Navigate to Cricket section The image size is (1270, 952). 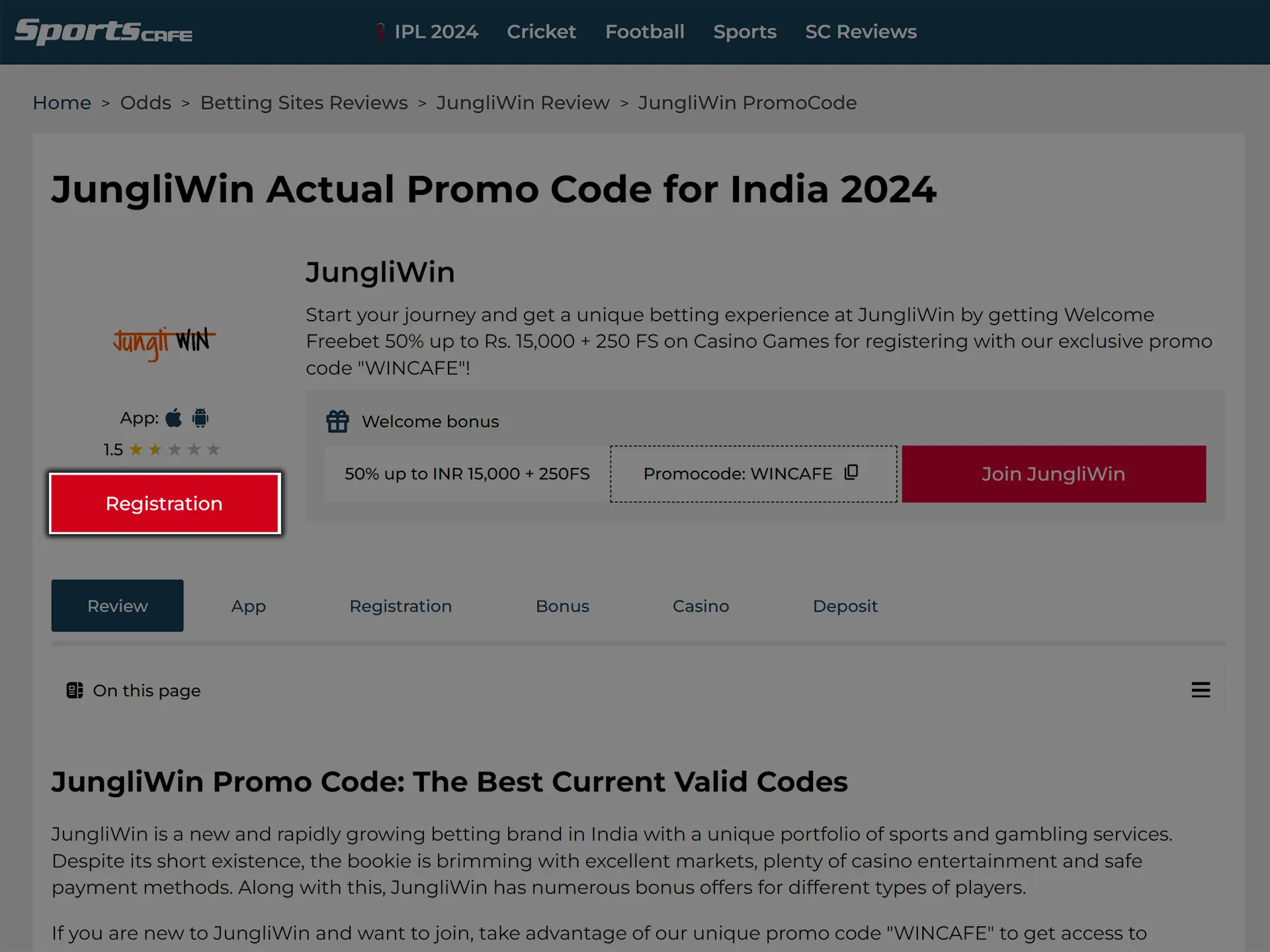541,32
